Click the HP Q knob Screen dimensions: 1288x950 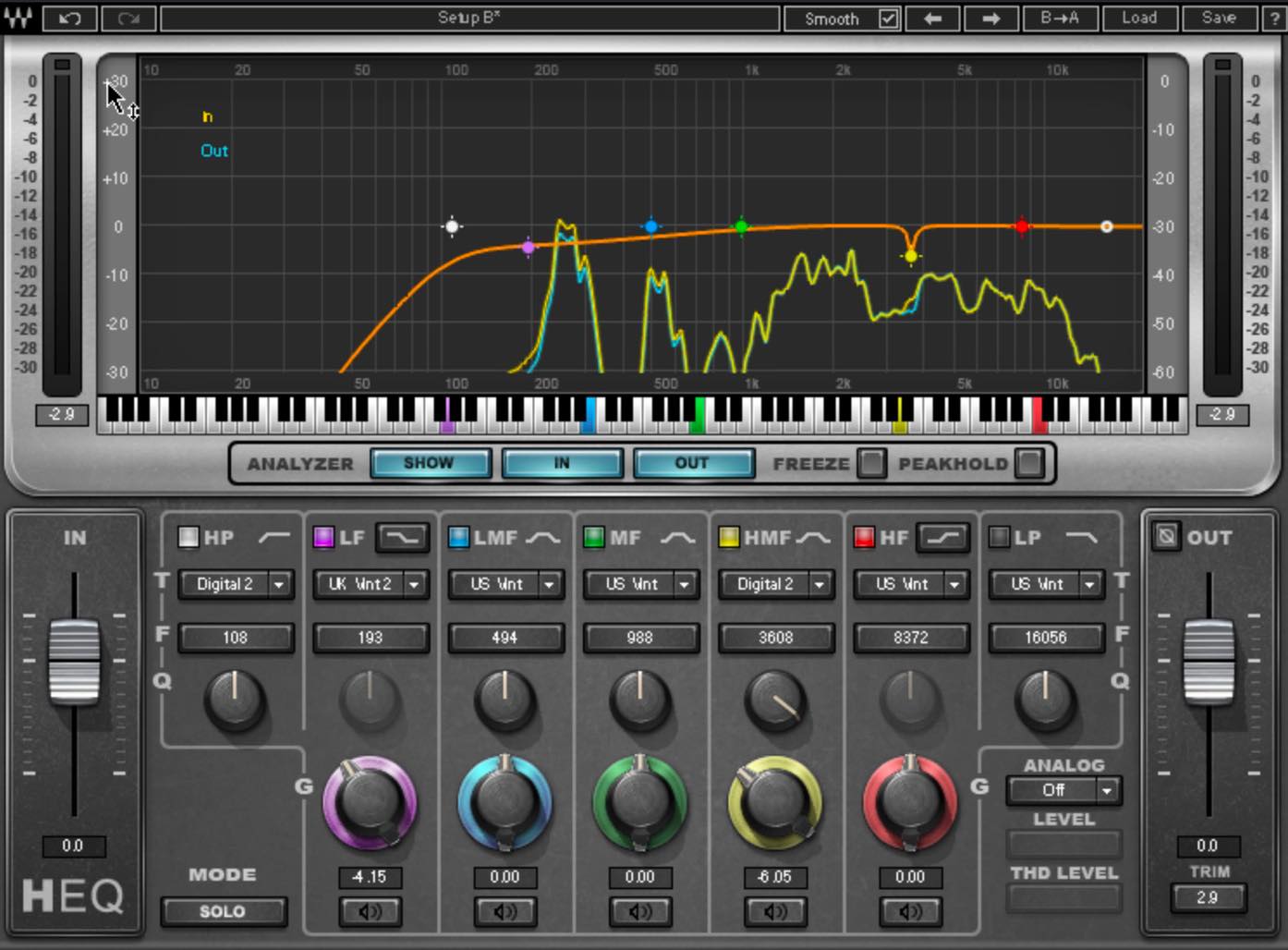click(x=236, y=700)
